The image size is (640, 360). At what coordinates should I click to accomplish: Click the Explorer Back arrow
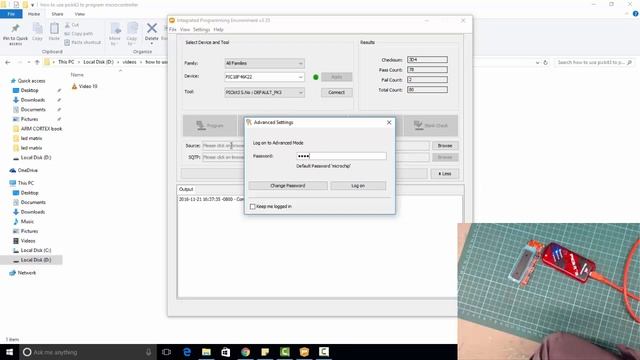(8, 62)
